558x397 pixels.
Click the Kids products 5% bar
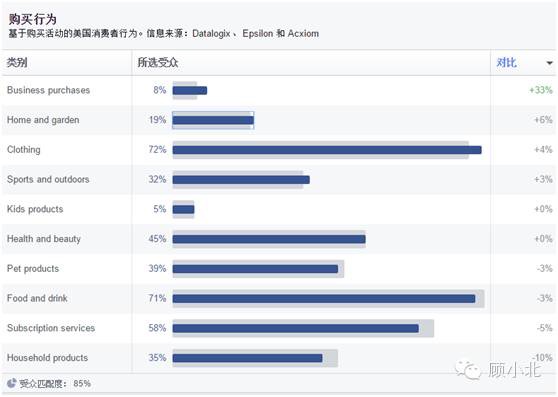(x=184, y=209)
